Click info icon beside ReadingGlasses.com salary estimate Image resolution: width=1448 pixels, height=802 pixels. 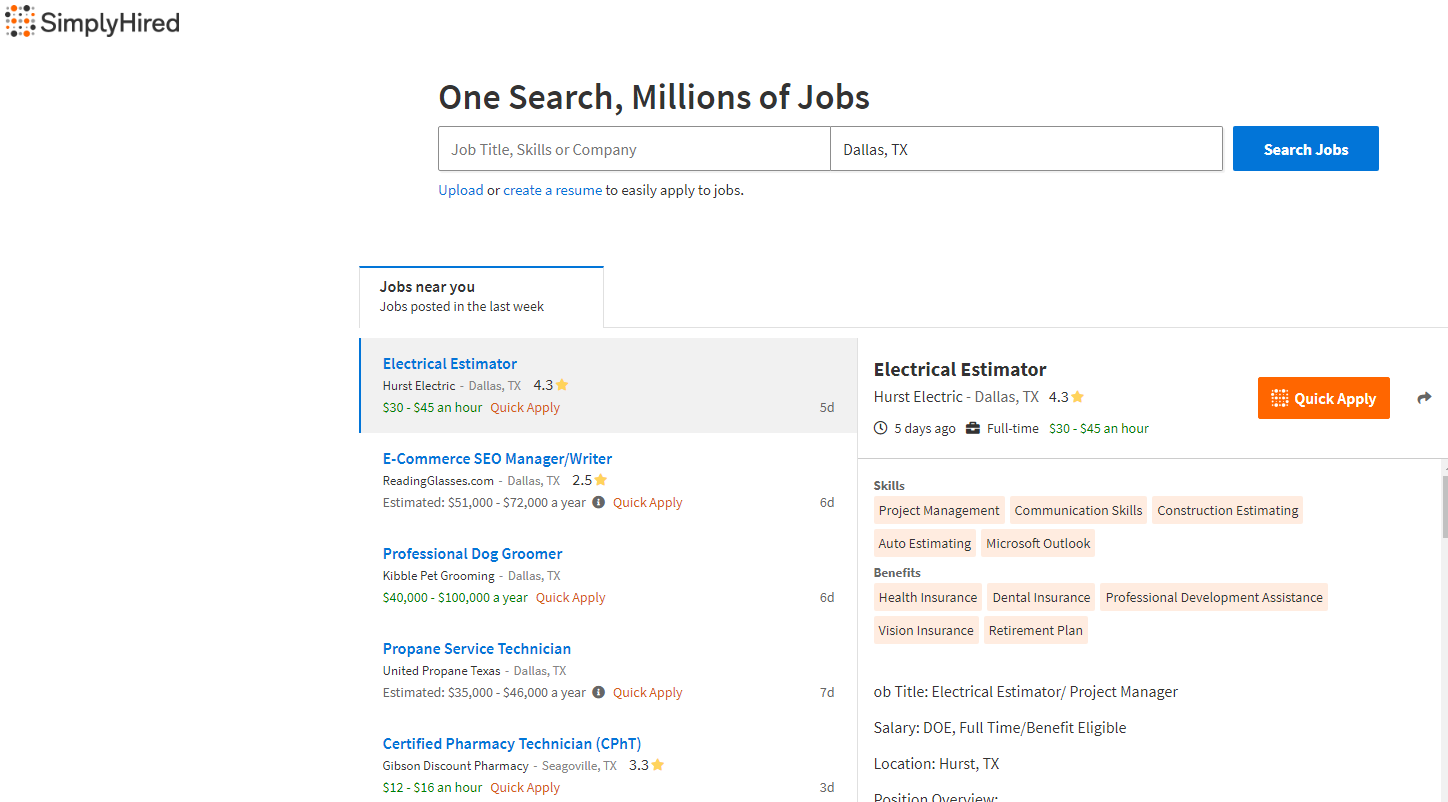tap(598, 502)
